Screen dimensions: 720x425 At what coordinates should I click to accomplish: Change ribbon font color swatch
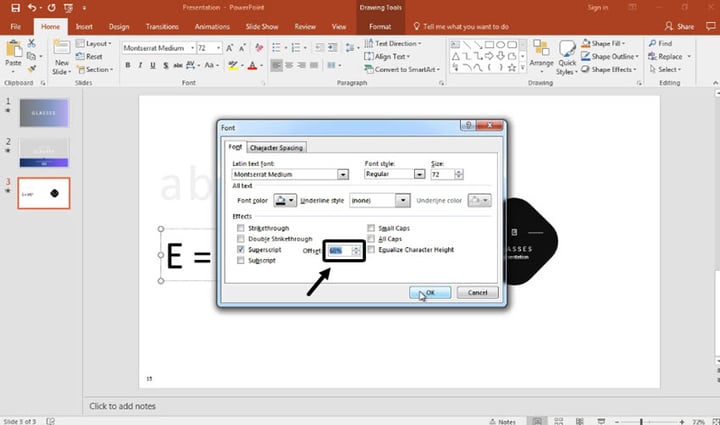tap(252, 66)
